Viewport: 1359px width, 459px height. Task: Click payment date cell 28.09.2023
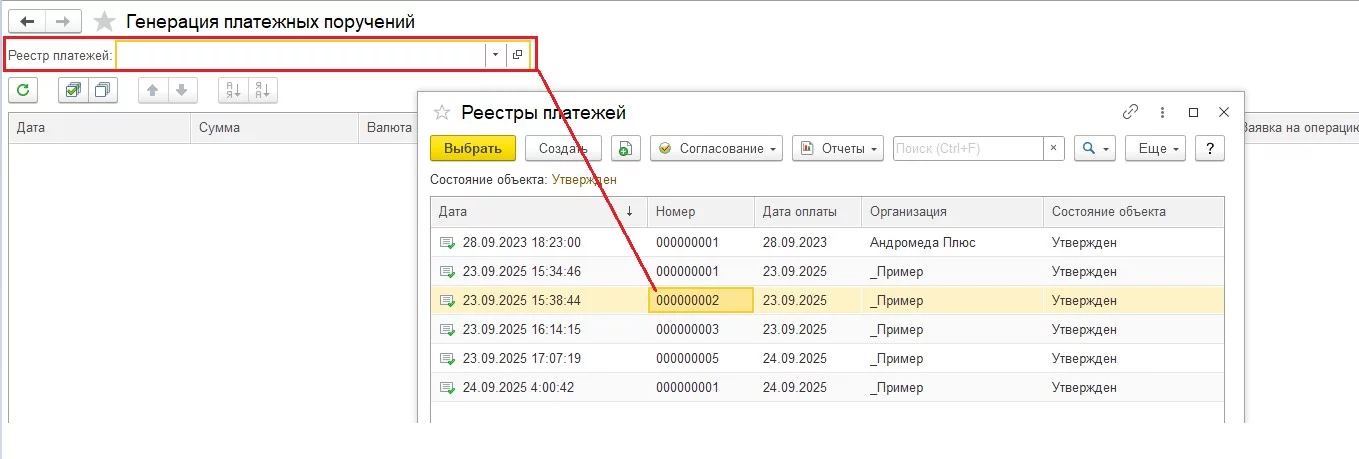coord(808,242)
